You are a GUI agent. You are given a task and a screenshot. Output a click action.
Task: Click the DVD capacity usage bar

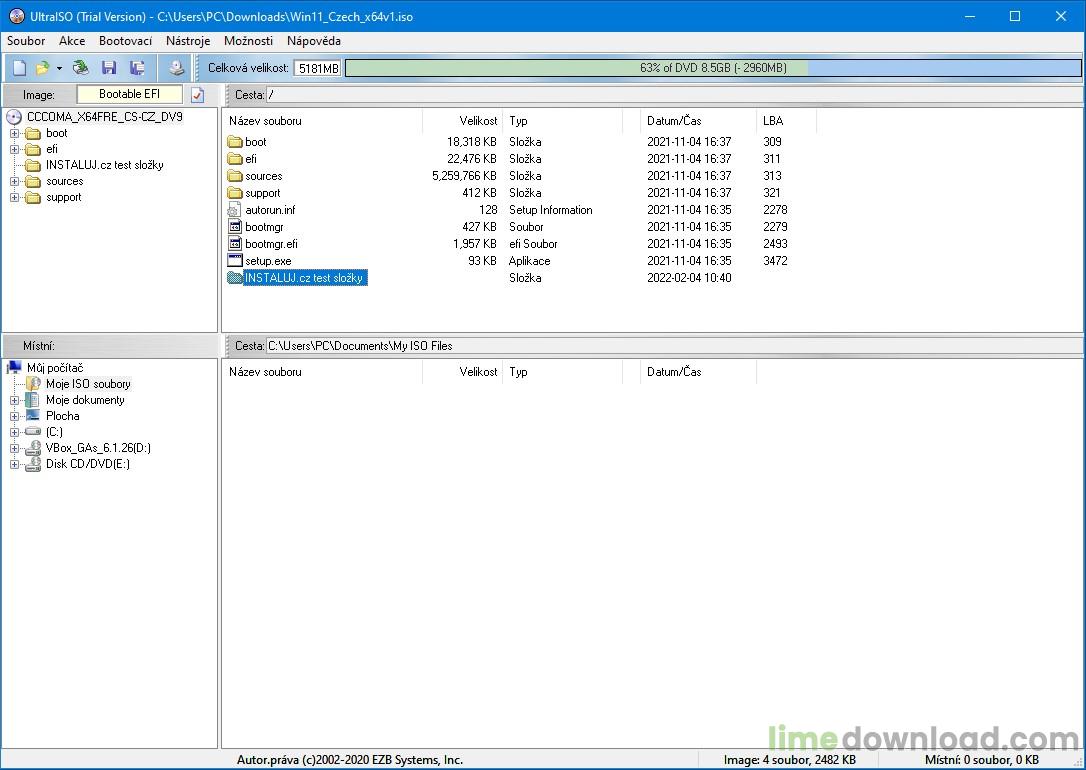(x=712, y=68)
